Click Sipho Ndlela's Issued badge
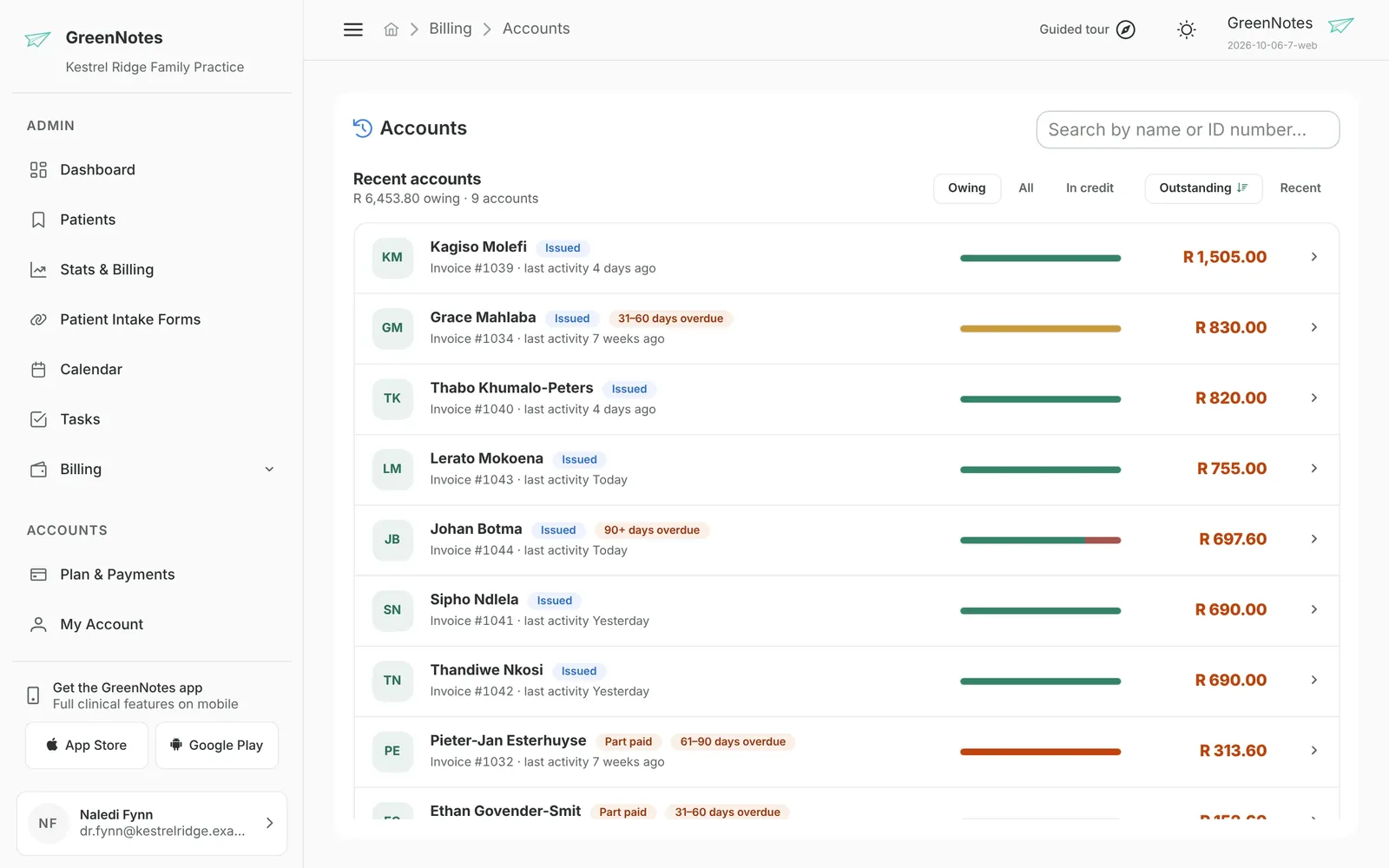Image resolution: width=1389 pixels, height=868 pixels. point(555,601)
